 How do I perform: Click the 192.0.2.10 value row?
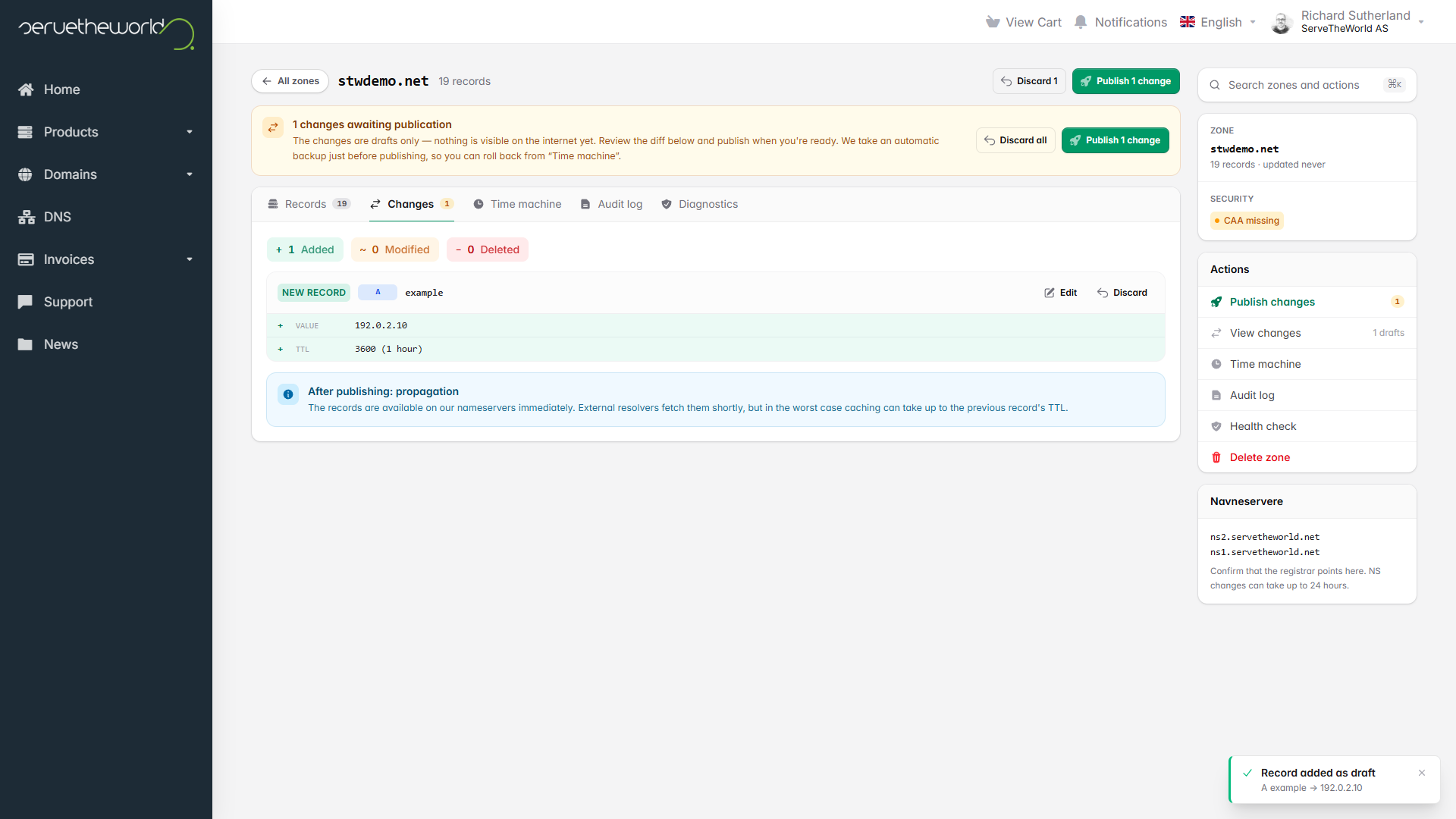point(715,325)
